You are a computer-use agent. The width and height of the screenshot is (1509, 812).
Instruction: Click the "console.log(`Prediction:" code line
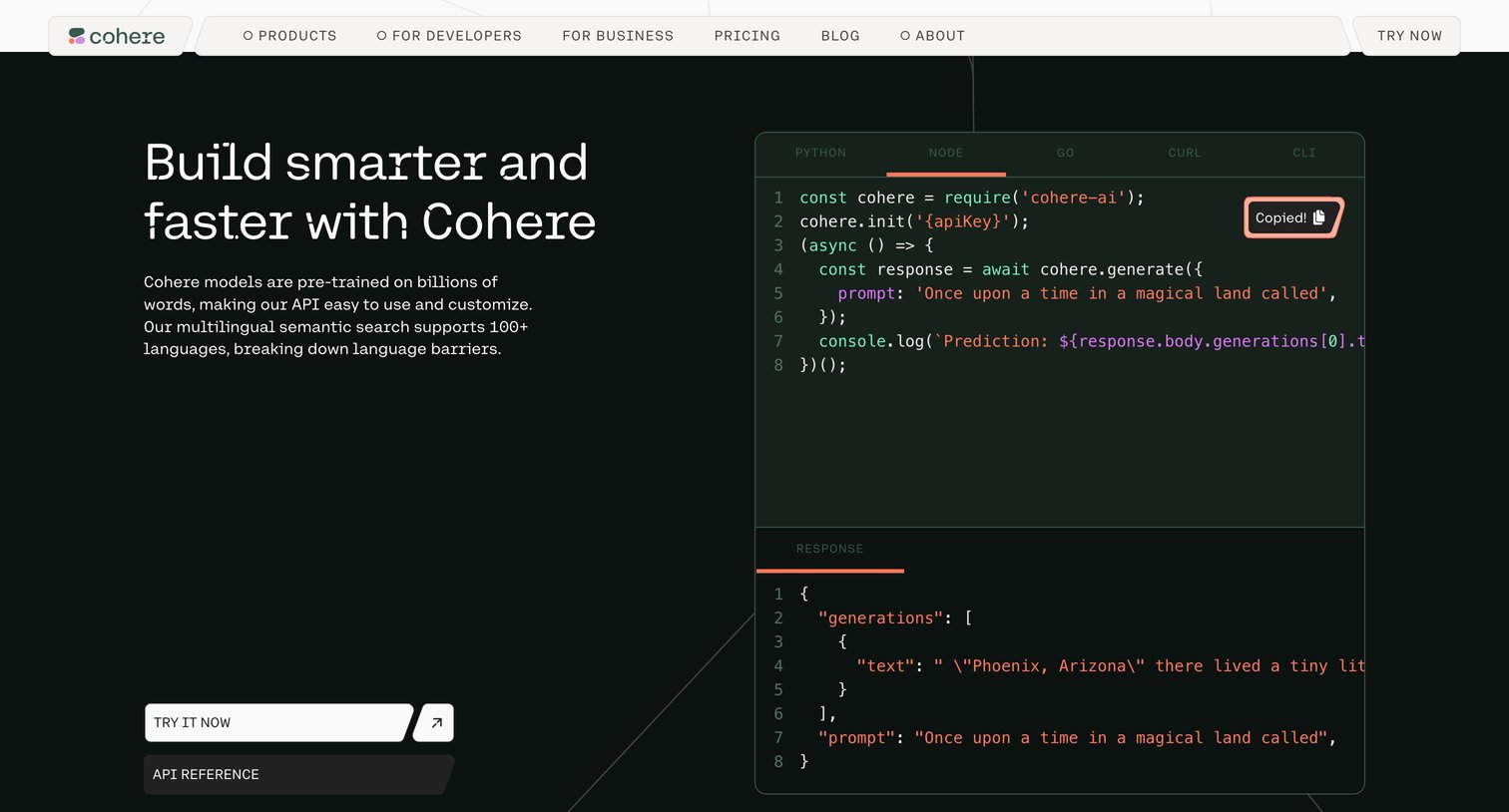click(x=1091, y=341)
